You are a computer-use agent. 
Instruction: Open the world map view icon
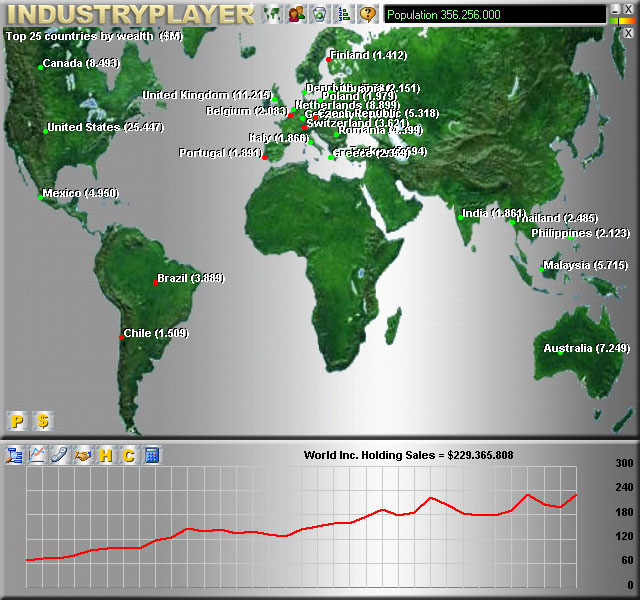272,14
